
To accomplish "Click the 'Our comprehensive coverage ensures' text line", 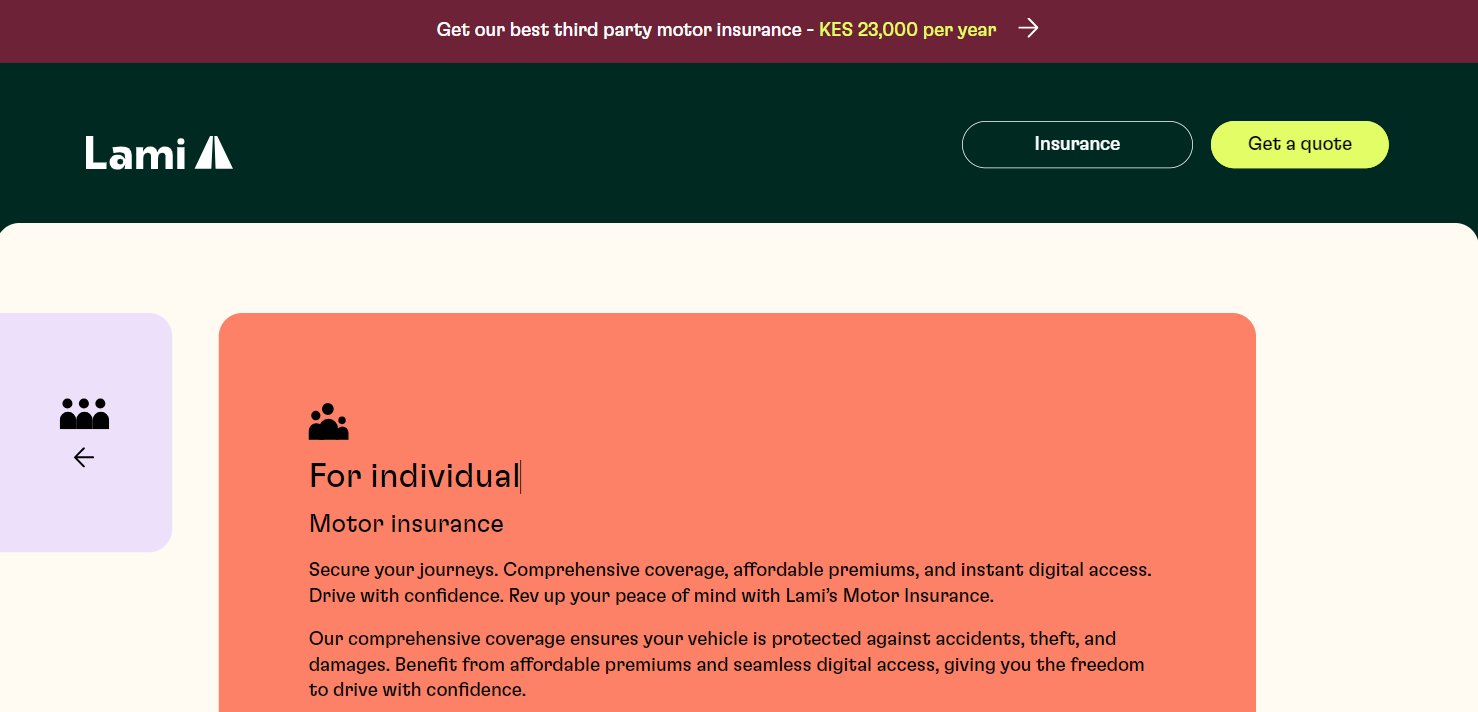I will click(500, 638).
